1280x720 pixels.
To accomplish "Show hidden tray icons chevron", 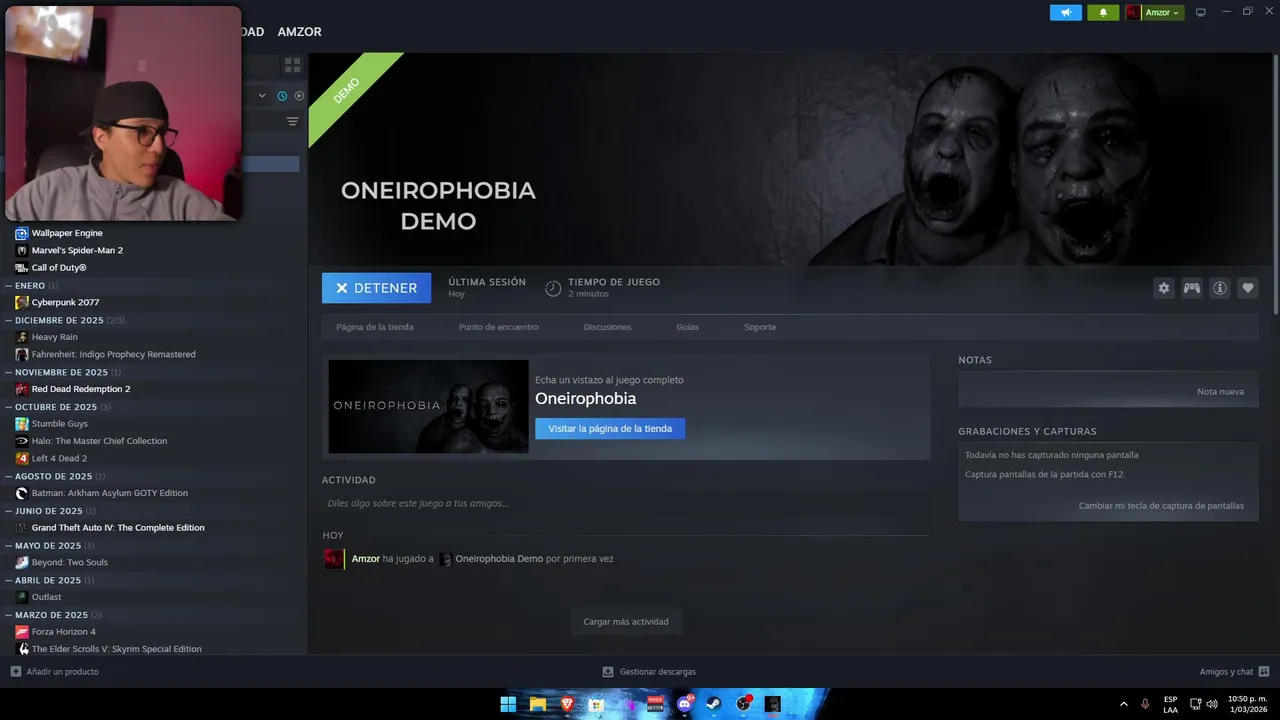I will (x=1123, y=704).
